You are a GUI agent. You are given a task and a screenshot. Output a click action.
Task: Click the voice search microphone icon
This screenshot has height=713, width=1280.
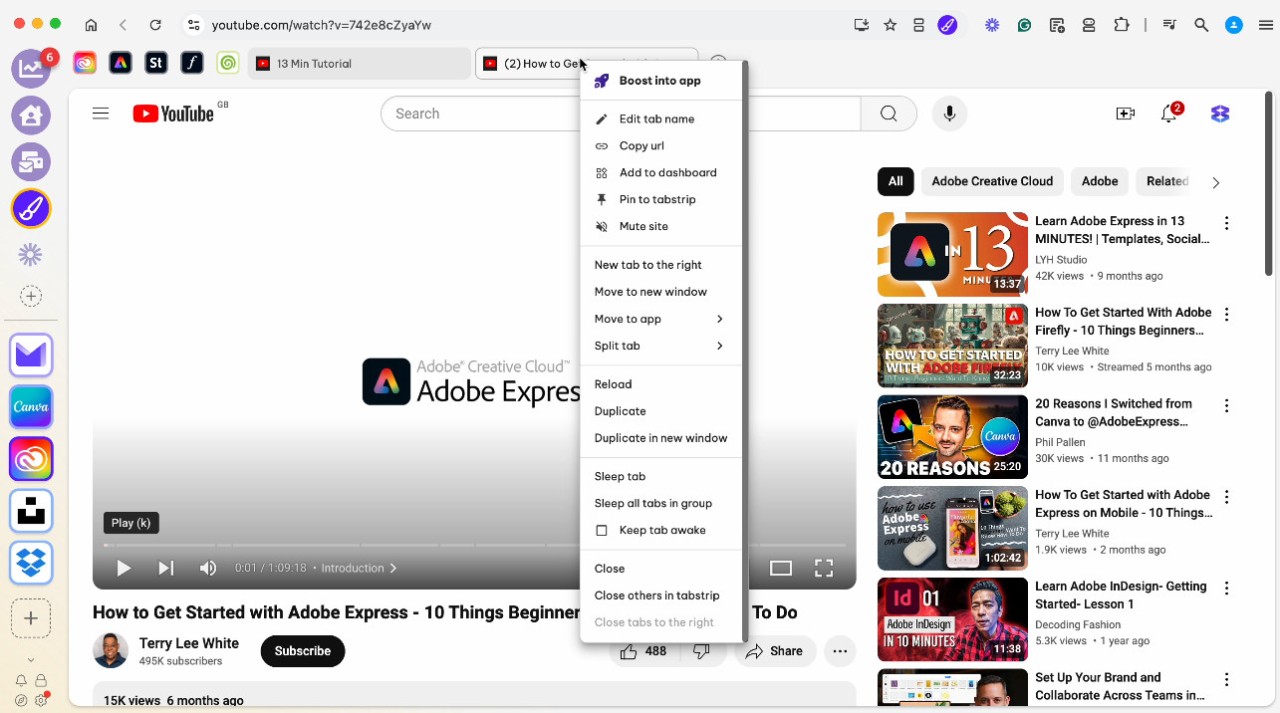tap(949, 114)
